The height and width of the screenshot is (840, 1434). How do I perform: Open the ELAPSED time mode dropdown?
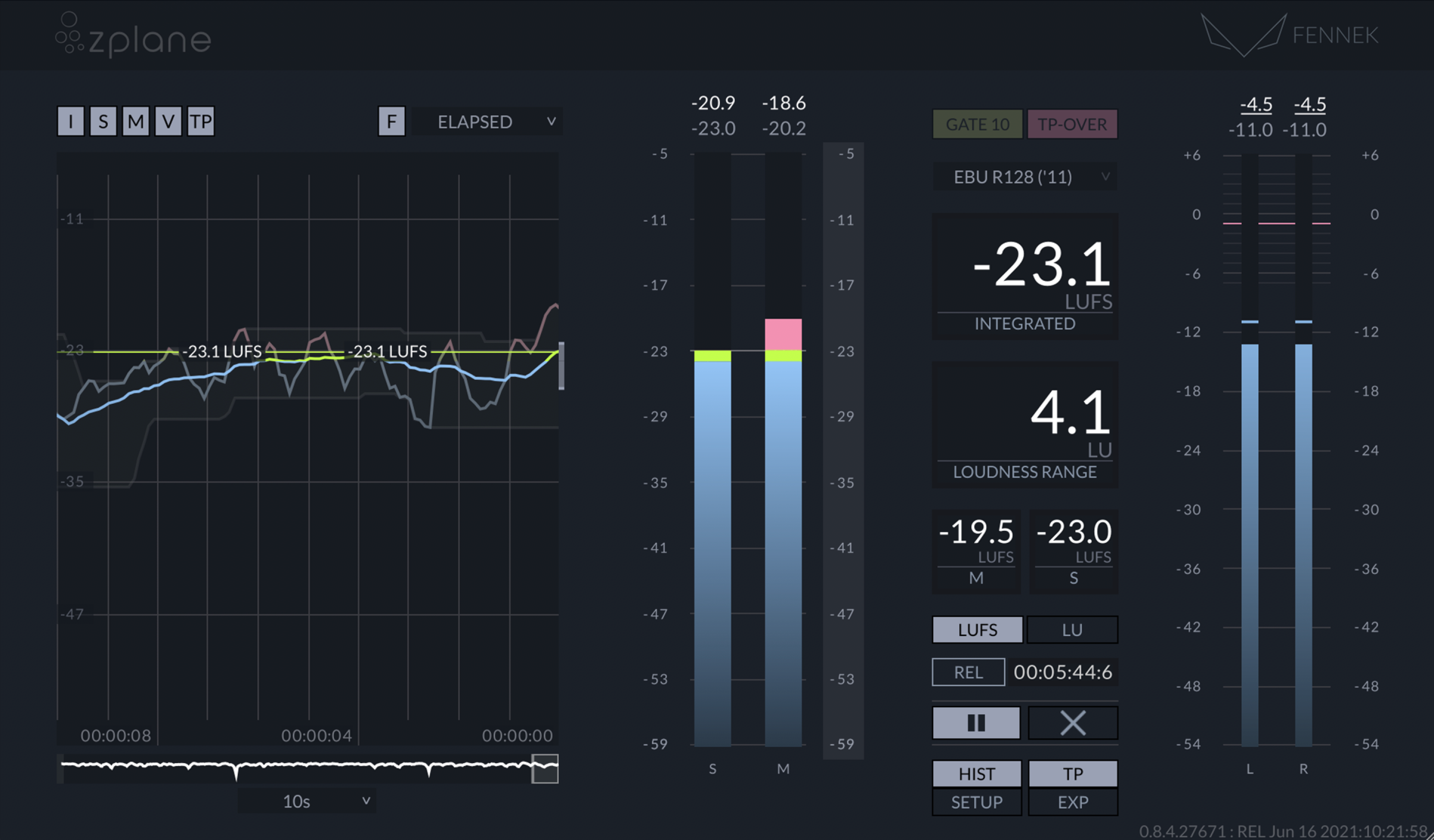click(487, 122)
